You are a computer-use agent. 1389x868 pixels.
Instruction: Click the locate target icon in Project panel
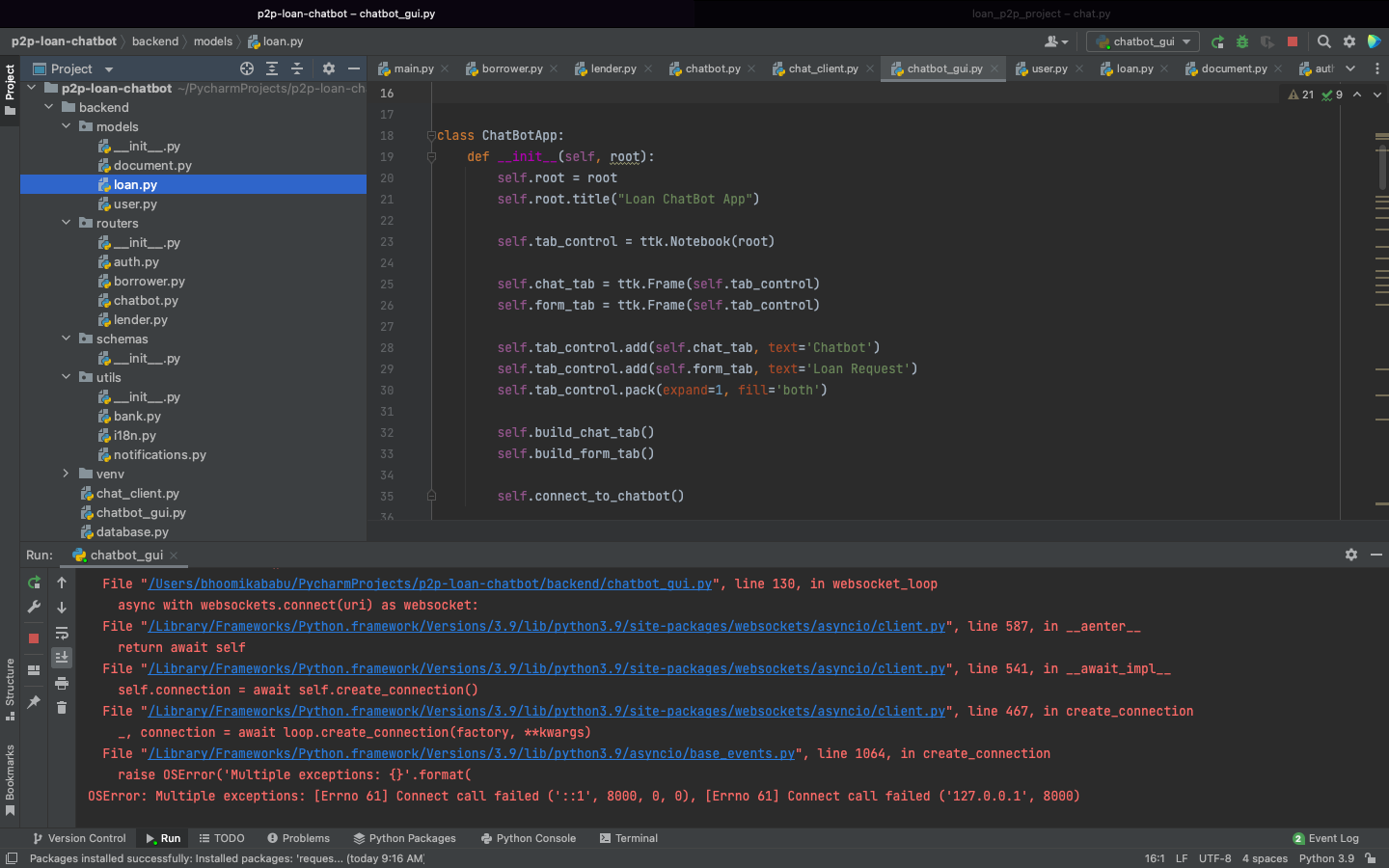pyautogui.click(x=247, y=68)
